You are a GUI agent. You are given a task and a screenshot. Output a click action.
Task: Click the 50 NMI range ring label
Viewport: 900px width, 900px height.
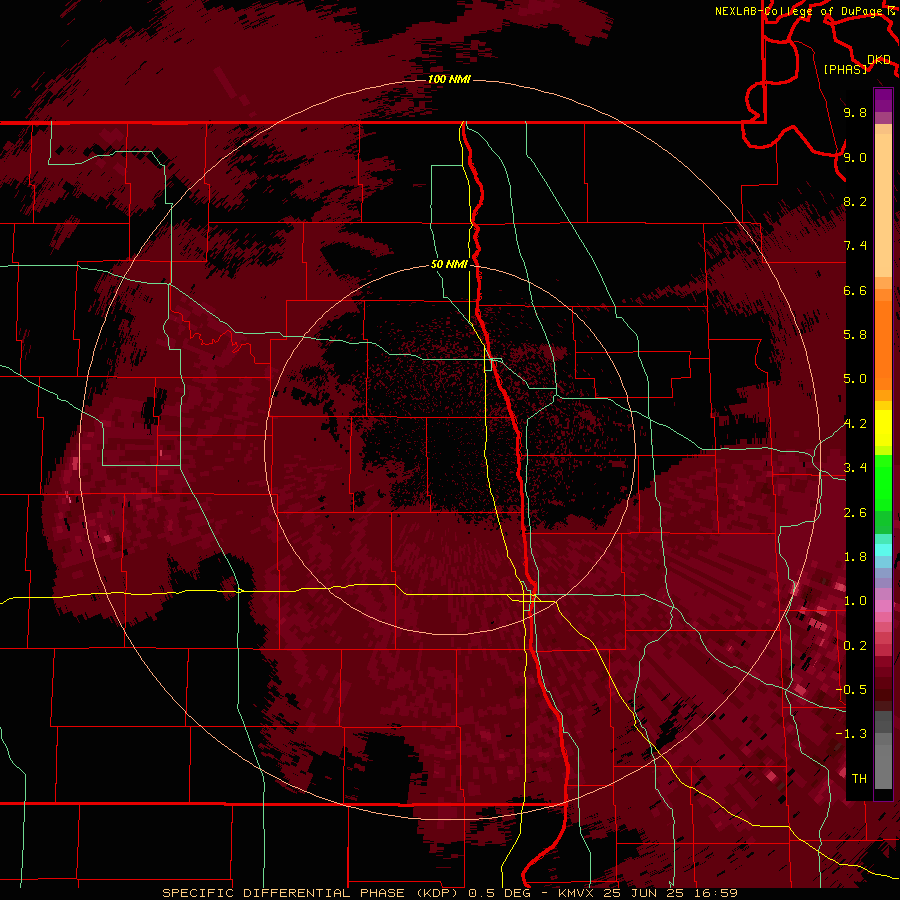tap(449, 265)
